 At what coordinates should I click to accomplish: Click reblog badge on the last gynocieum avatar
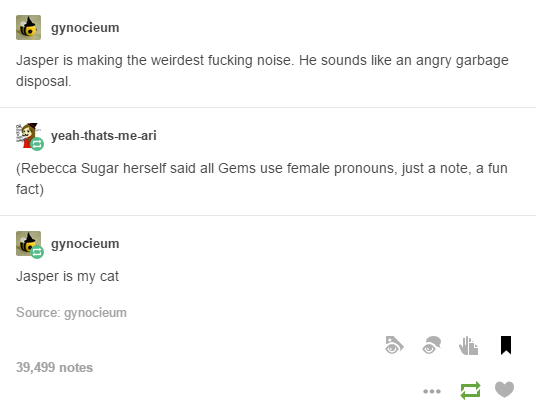[37, 252]
